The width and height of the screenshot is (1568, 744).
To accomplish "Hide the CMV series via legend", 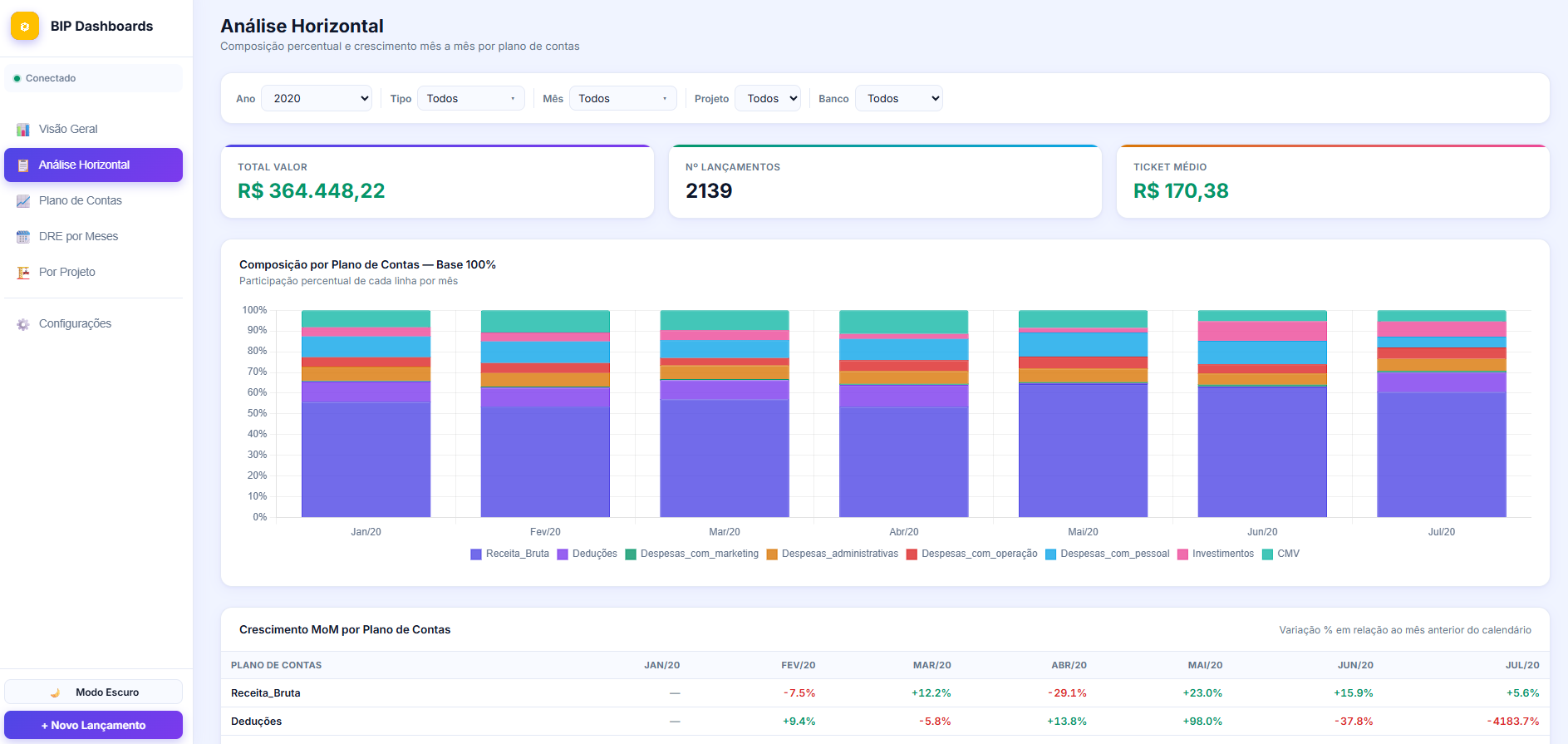I will point(1280,554).
